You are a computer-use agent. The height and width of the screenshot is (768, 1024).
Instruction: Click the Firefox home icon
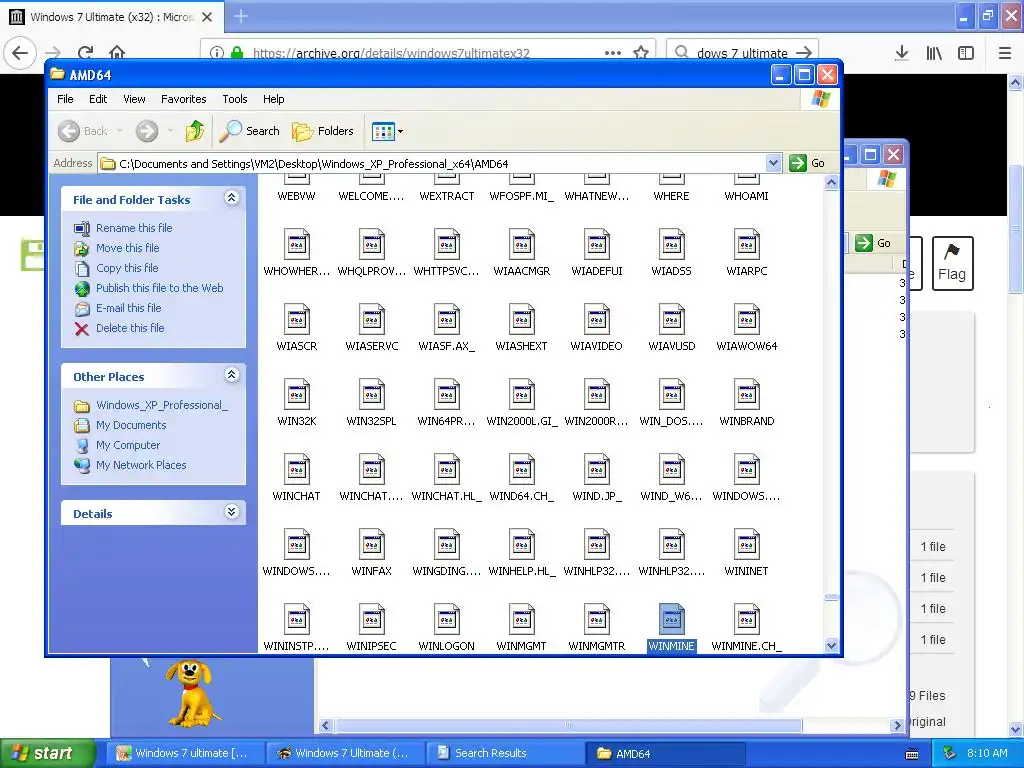click(117, 52)
